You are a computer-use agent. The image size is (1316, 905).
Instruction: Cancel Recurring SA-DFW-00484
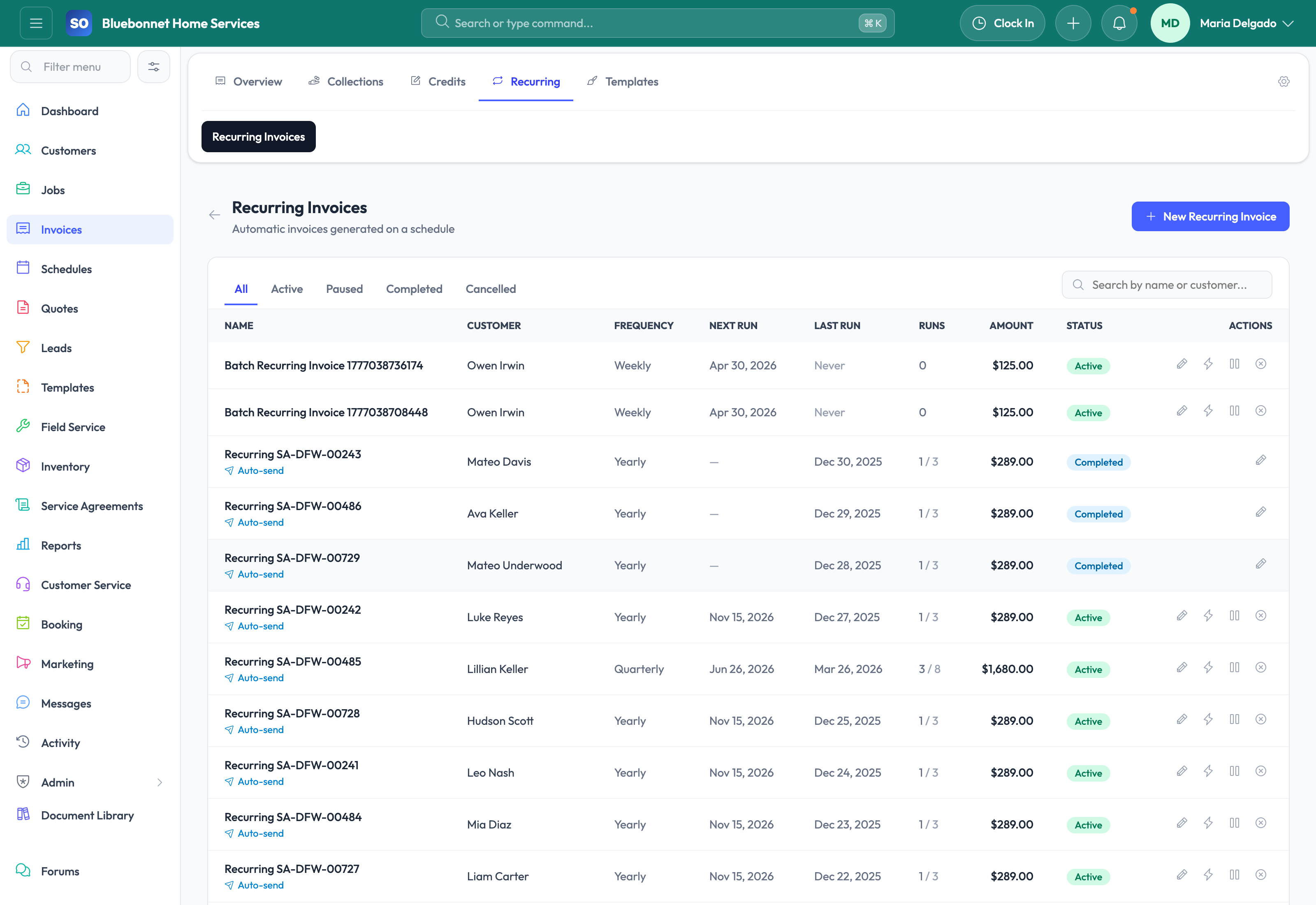[x=1260, y=824]
